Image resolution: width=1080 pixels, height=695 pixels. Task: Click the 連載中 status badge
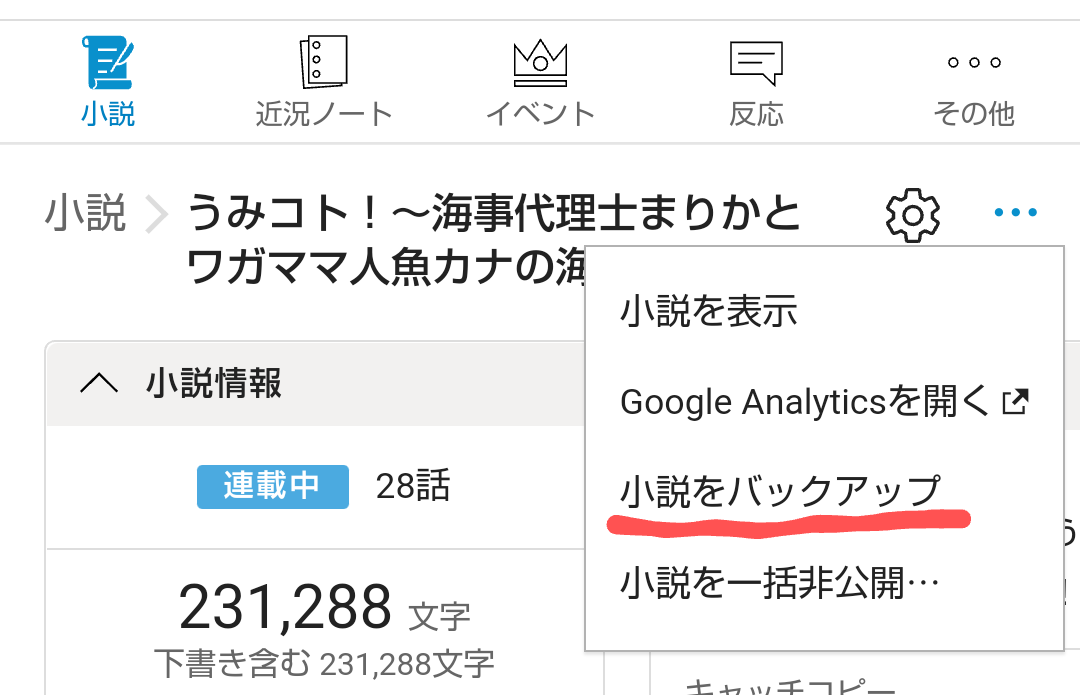point(272,487)
